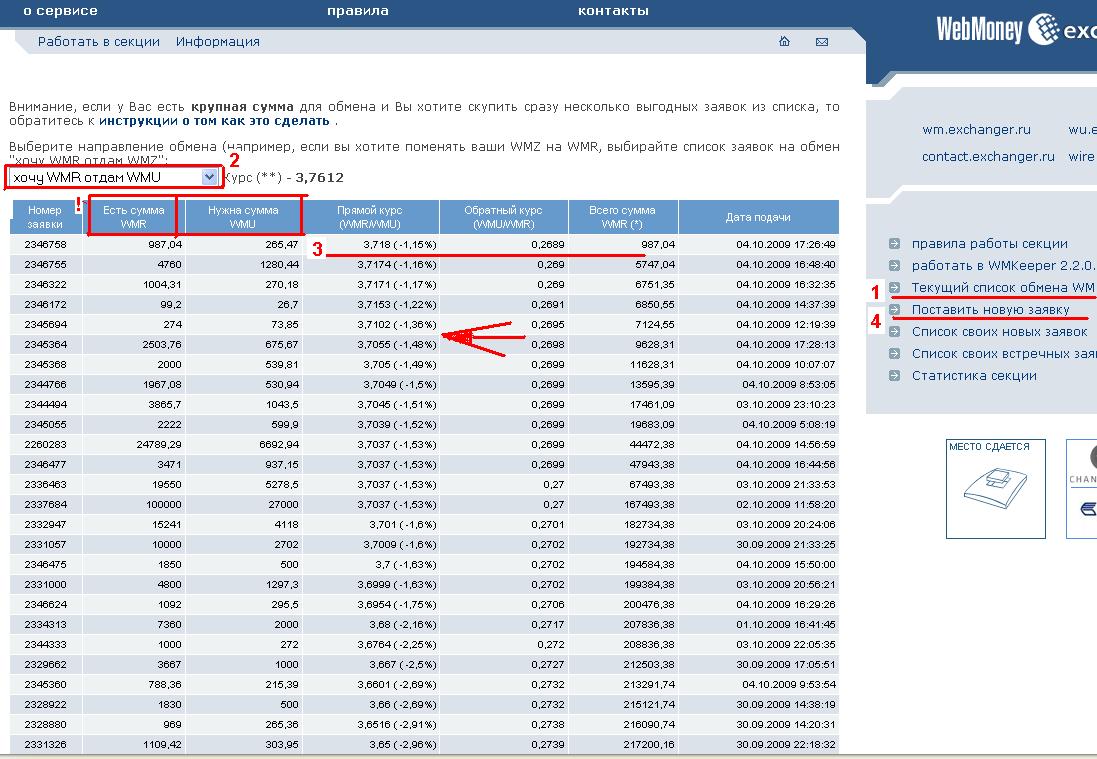Click order number 2346322

45,285
